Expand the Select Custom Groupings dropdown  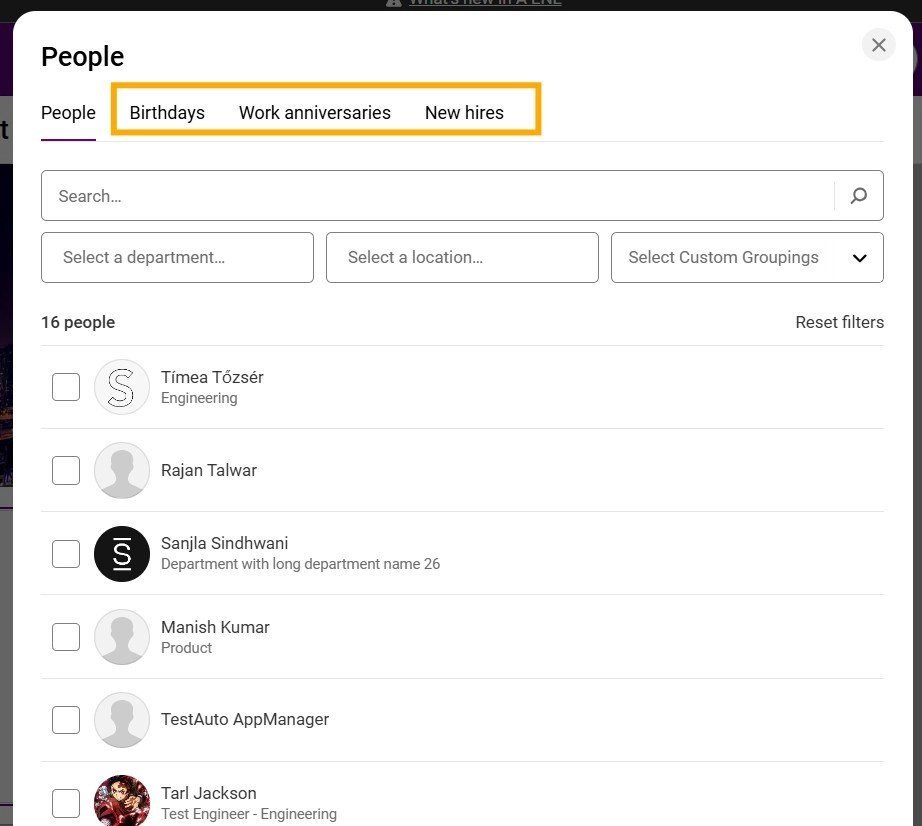[747, 258]
